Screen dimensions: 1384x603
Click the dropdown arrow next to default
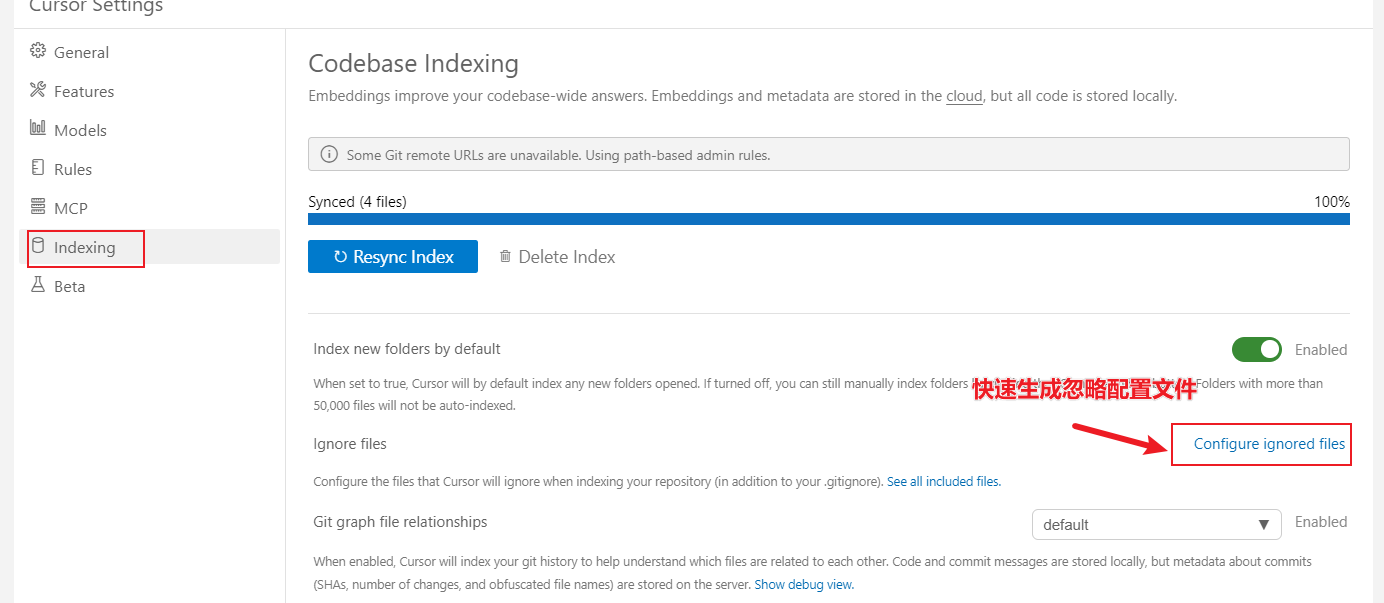click(1263, 525)
